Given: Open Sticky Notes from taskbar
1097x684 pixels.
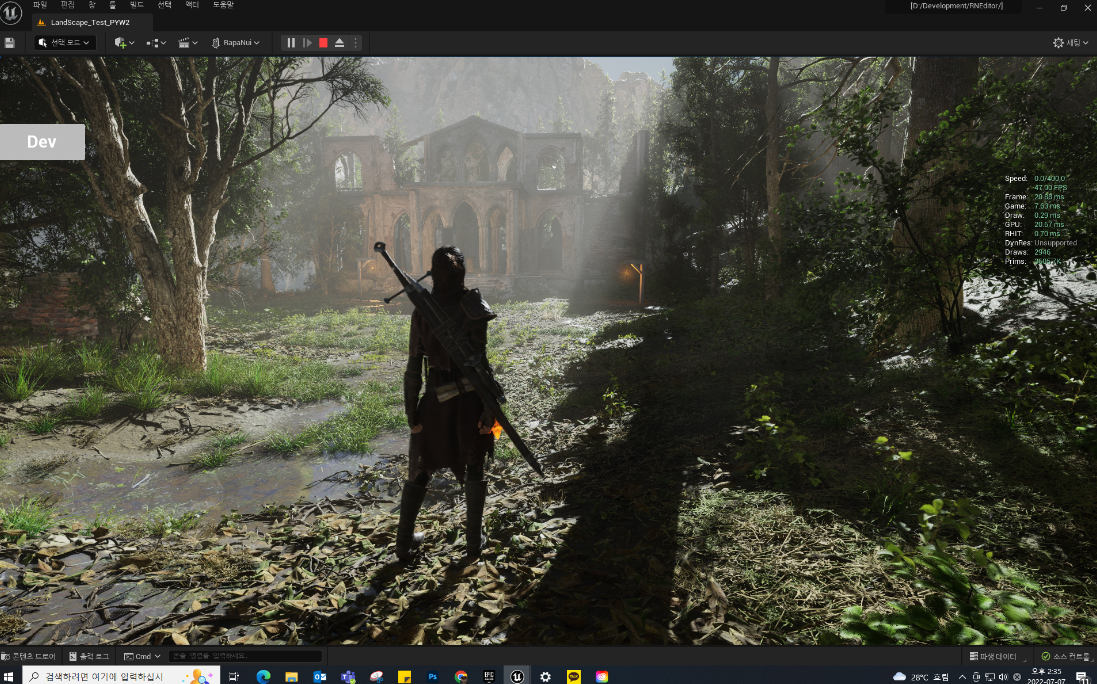Looking at the screenshot, I should coord(404,676).
